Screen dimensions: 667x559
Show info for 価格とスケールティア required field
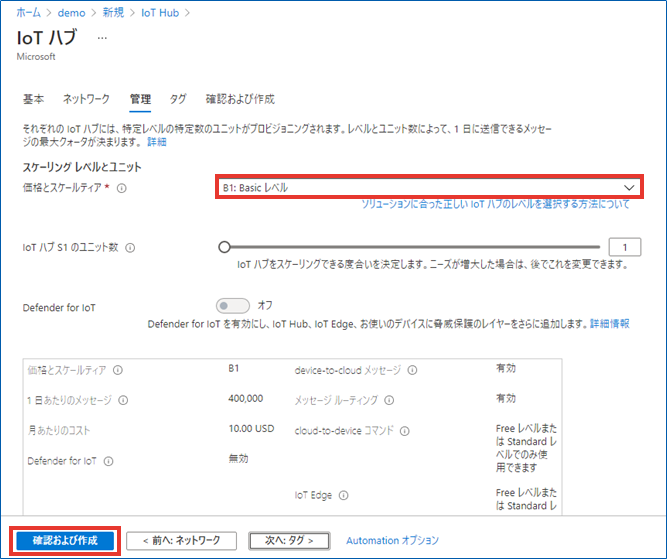(x=122, y=188)
